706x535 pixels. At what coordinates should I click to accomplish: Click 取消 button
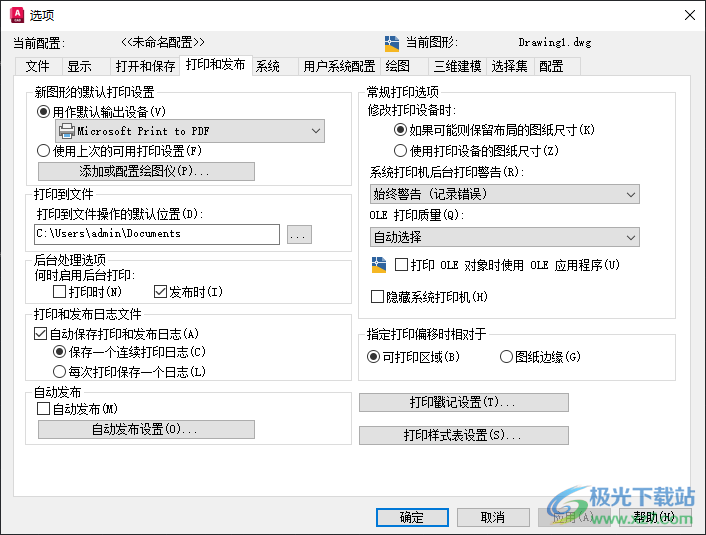click(493, 517)
